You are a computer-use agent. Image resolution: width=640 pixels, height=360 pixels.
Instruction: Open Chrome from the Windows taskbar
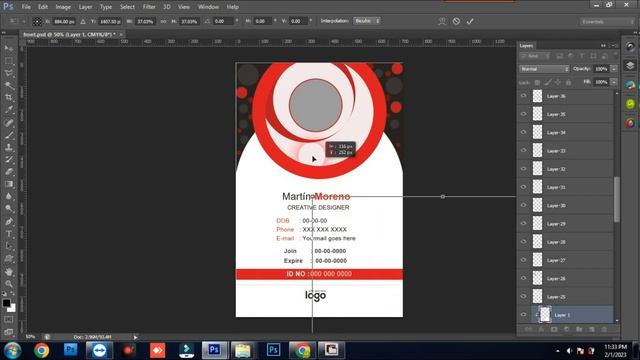click(x=42, y=350)
